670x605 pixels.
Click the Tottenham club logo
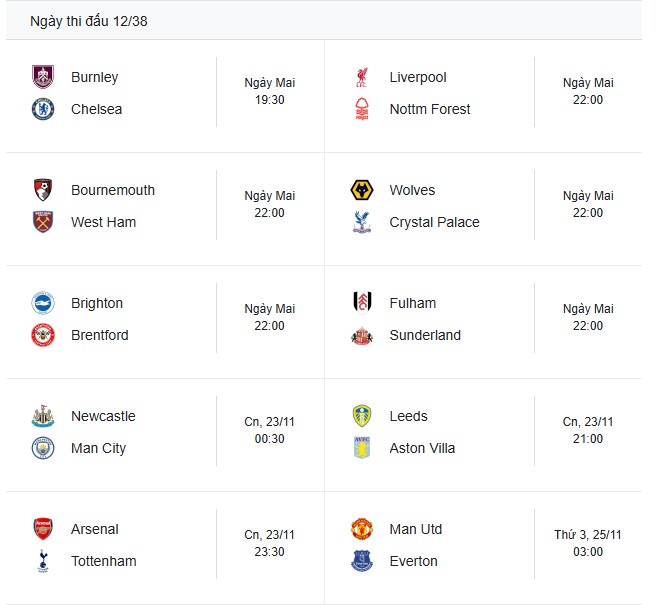[x=42, y=561]
